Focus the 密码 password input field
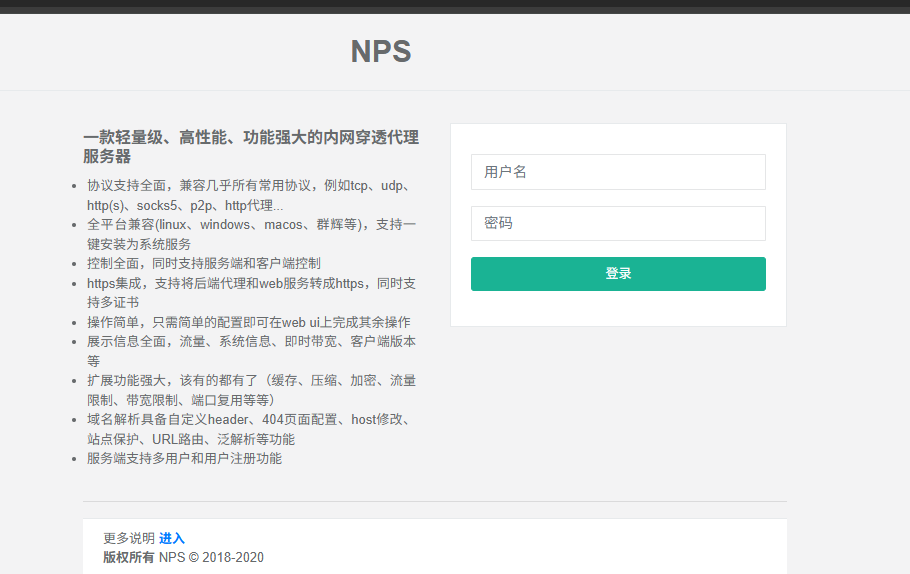Image resolution: width=910 pixels, height=574 pixels. click(618, 223)
